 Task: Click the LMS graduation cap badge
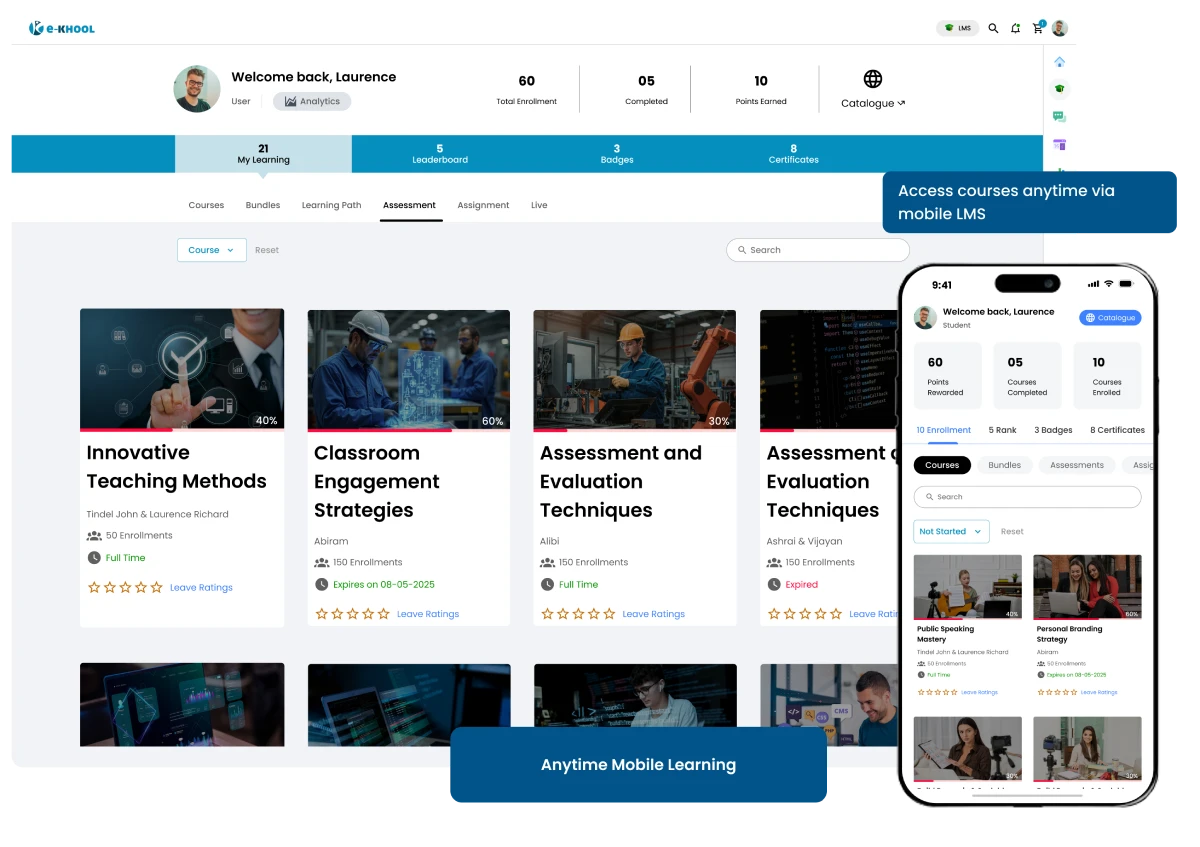point(957,28)
